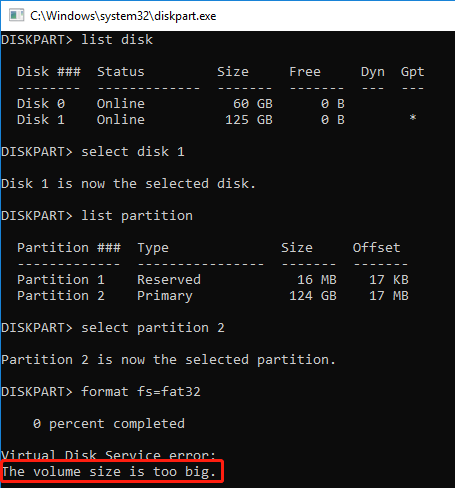Click the window title path text
The image size is (455, 488).
[123, 16]
